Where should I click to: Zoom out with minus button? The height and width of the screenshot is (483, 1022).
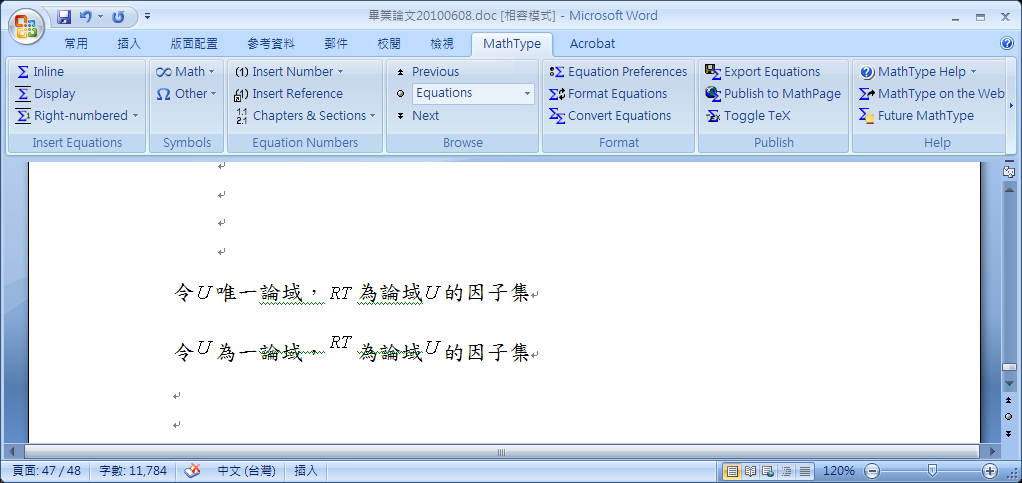click(872, 471)
